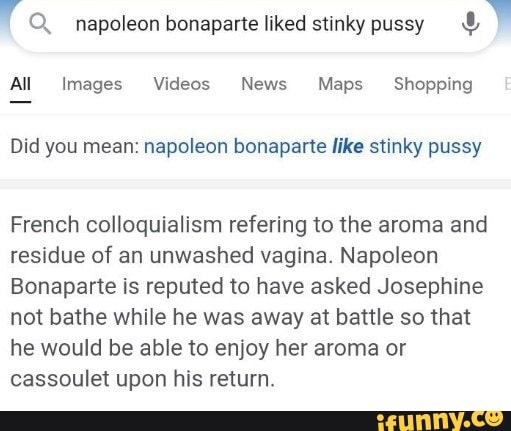Open the Videos tab
The width and height of the screenshot is (511, 431).
(x=182, y=84)
